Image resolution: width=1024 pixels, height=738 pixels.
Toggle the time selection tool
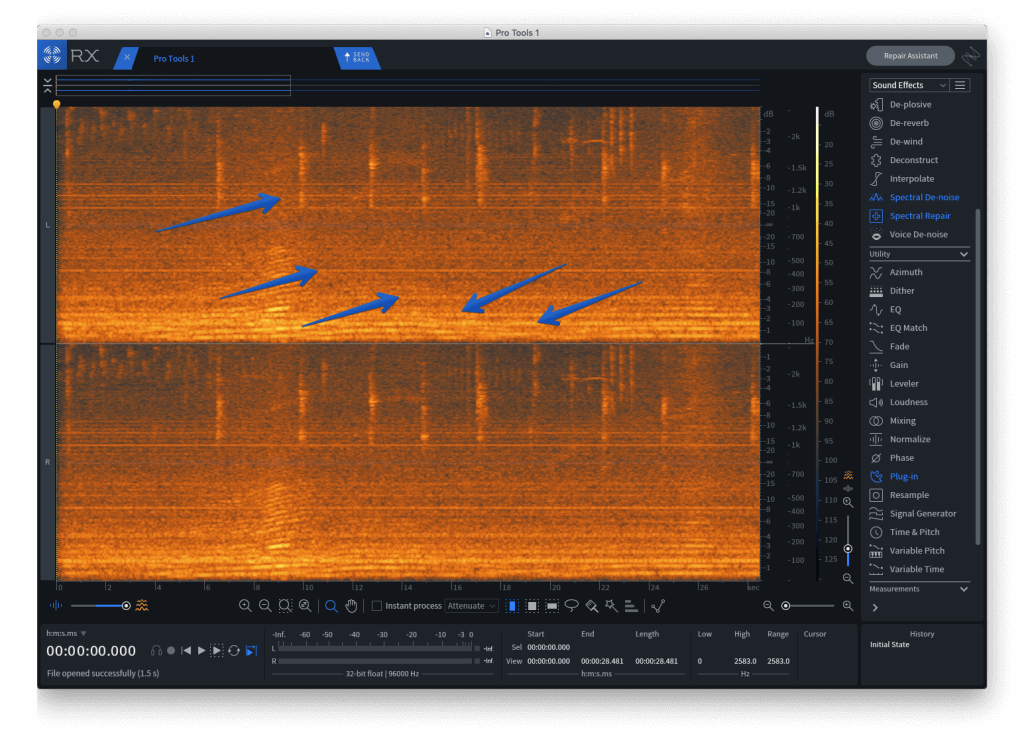click(x=512, y=606)
